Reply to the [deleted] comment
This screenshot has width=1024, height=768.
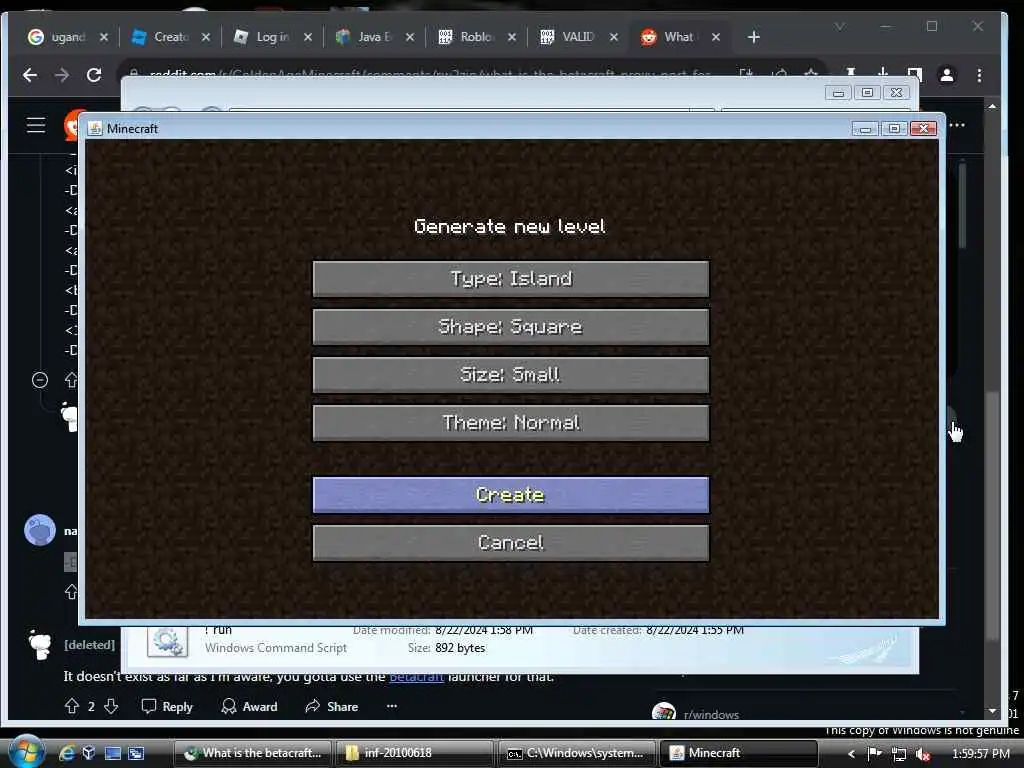(167, 707)
